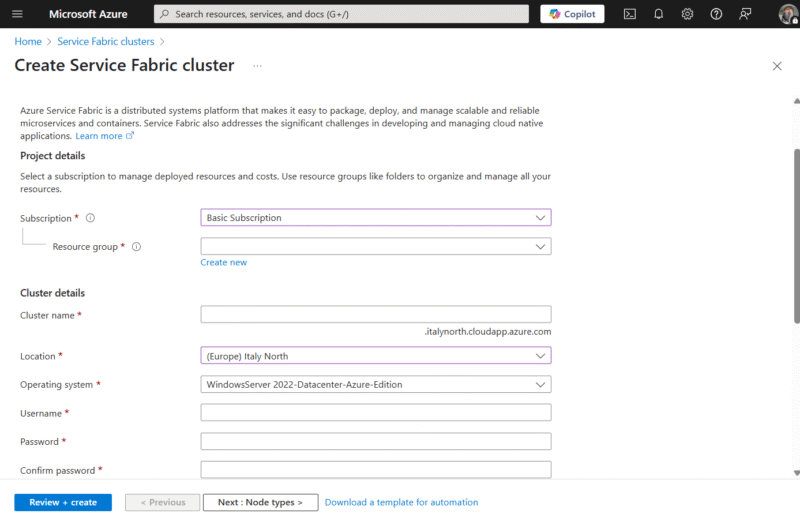Click the Cluster name field
Viewport: 800px width, 525px height.
pyautogui.click(x=376, y=314)
